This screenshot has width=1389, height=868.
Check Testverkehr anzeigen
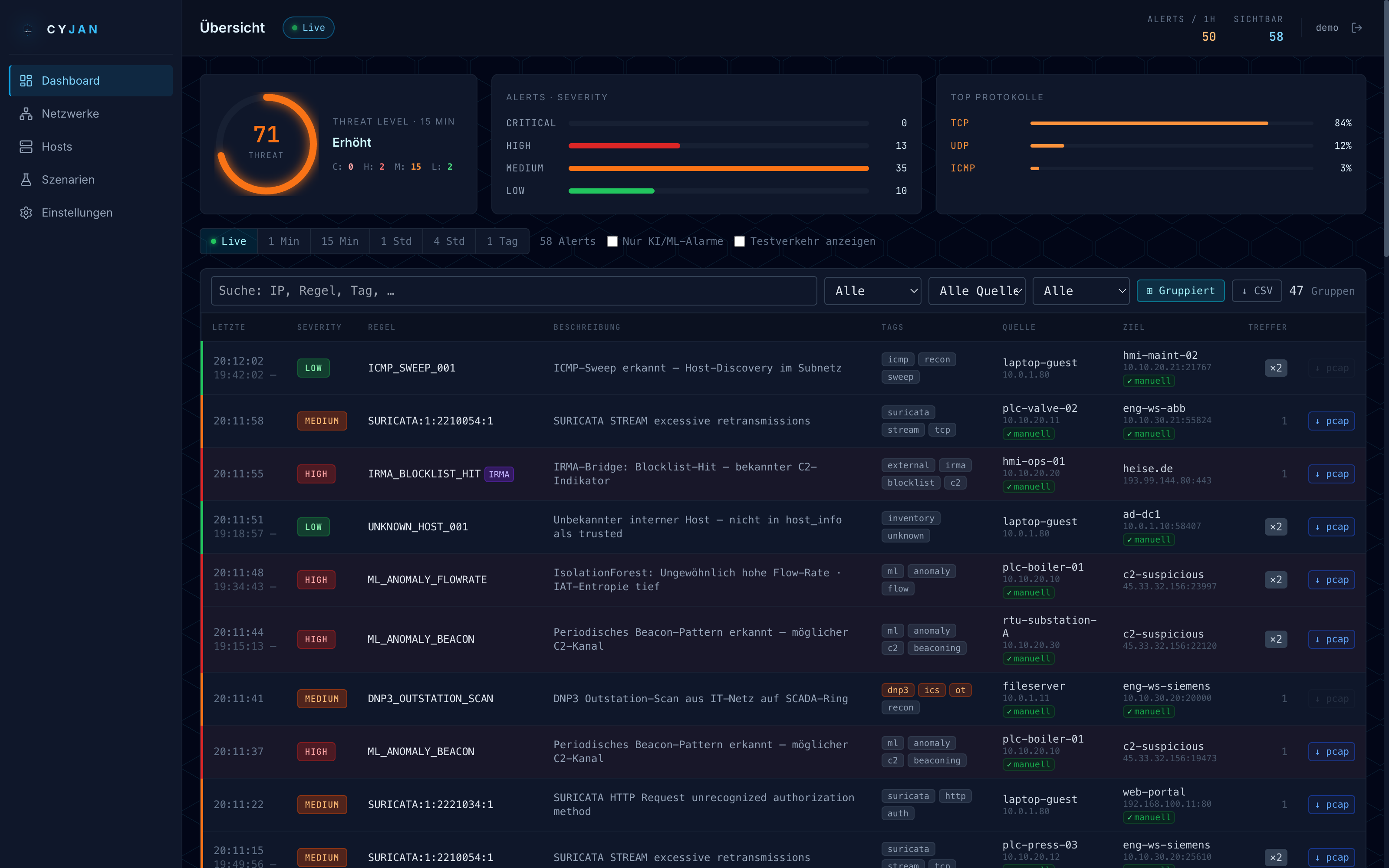pos(739,241)
